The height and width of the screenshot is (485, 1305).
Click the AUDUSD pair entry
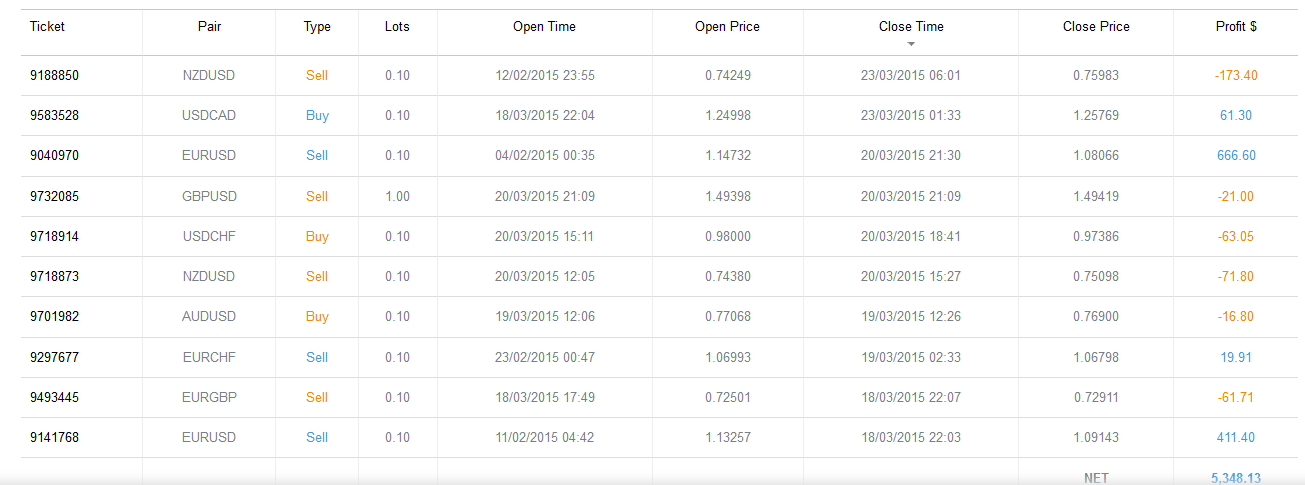click(209, 317)
